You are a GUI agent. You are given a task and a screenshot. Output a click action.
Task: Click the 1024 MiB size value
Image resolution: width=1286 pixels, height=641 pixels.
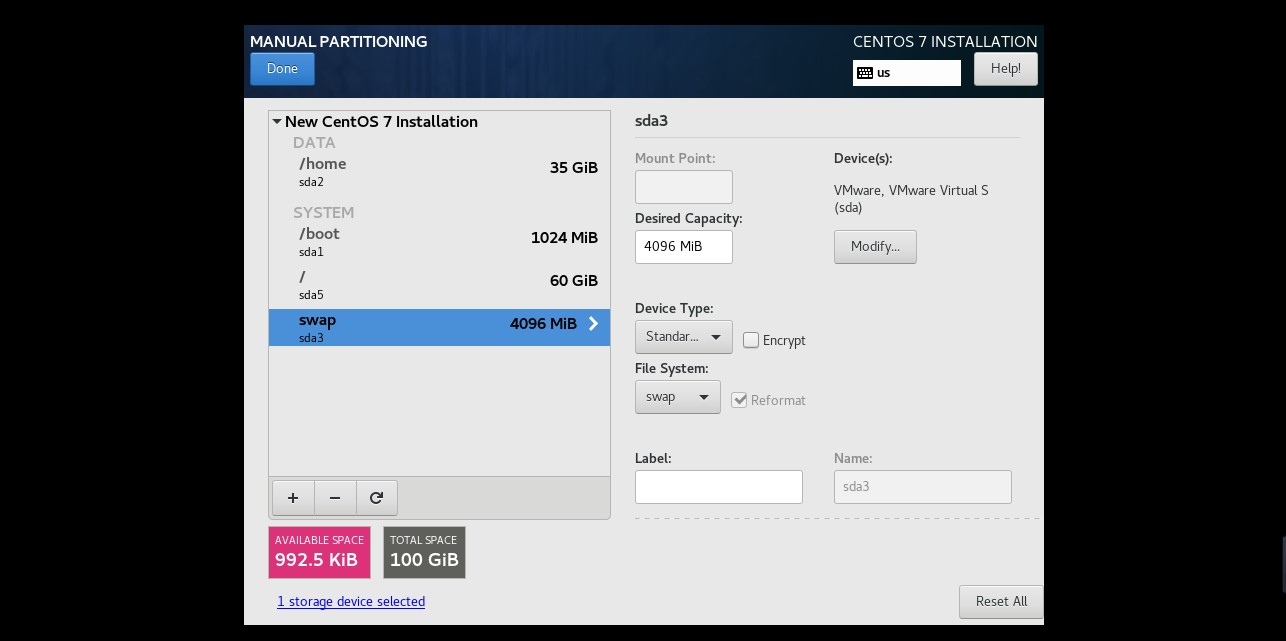click(x=564, y=238)
